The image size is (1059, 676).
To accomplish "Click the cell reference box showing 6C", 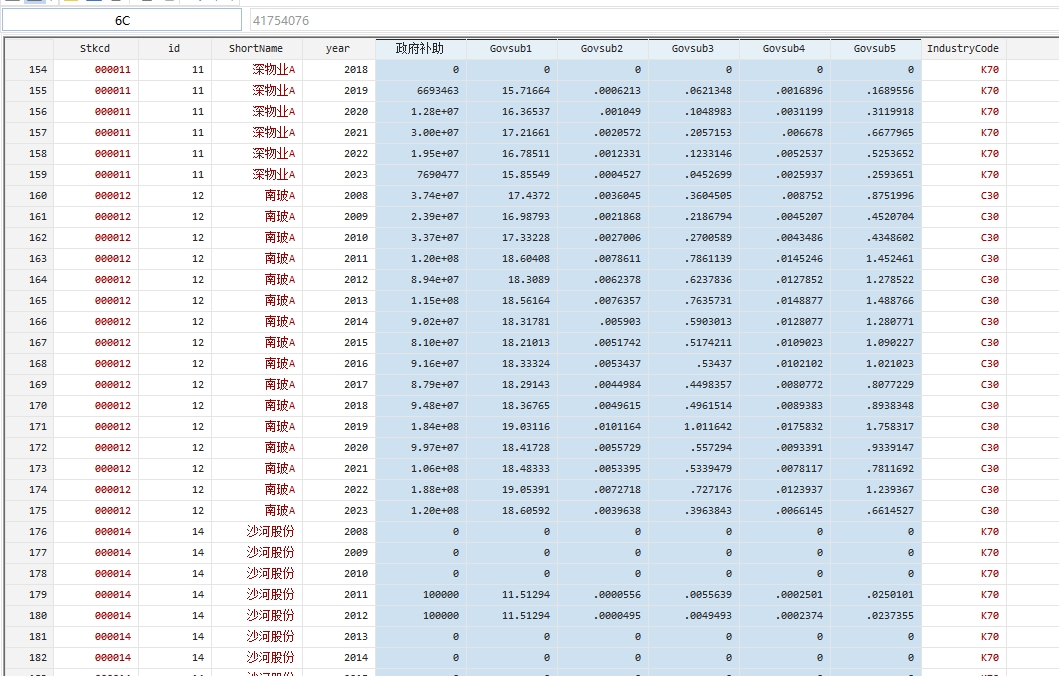I will click(x=121, y=20).
